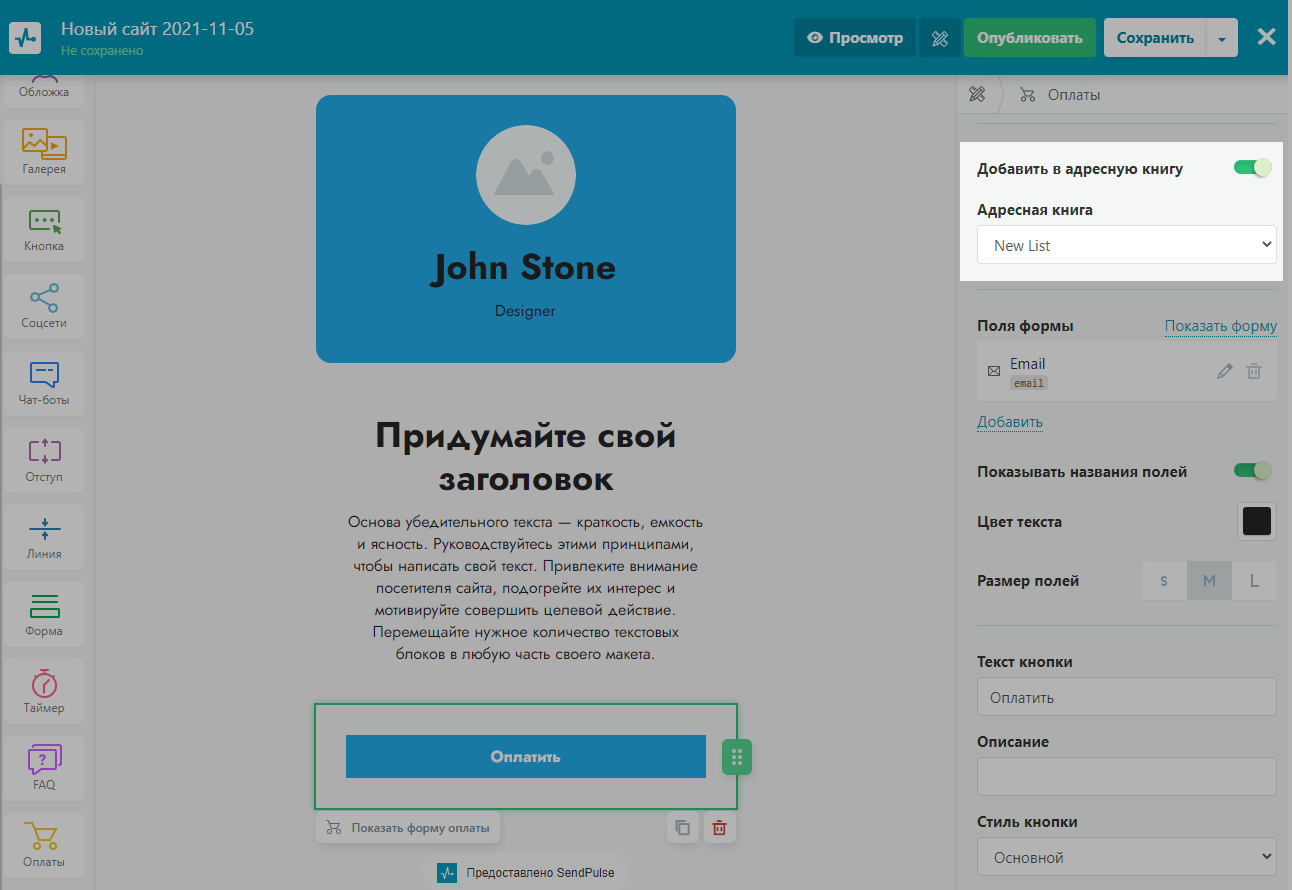Click the Добавить field link
This screenshot has width=1292, height=890.
tap(1010, 422)
